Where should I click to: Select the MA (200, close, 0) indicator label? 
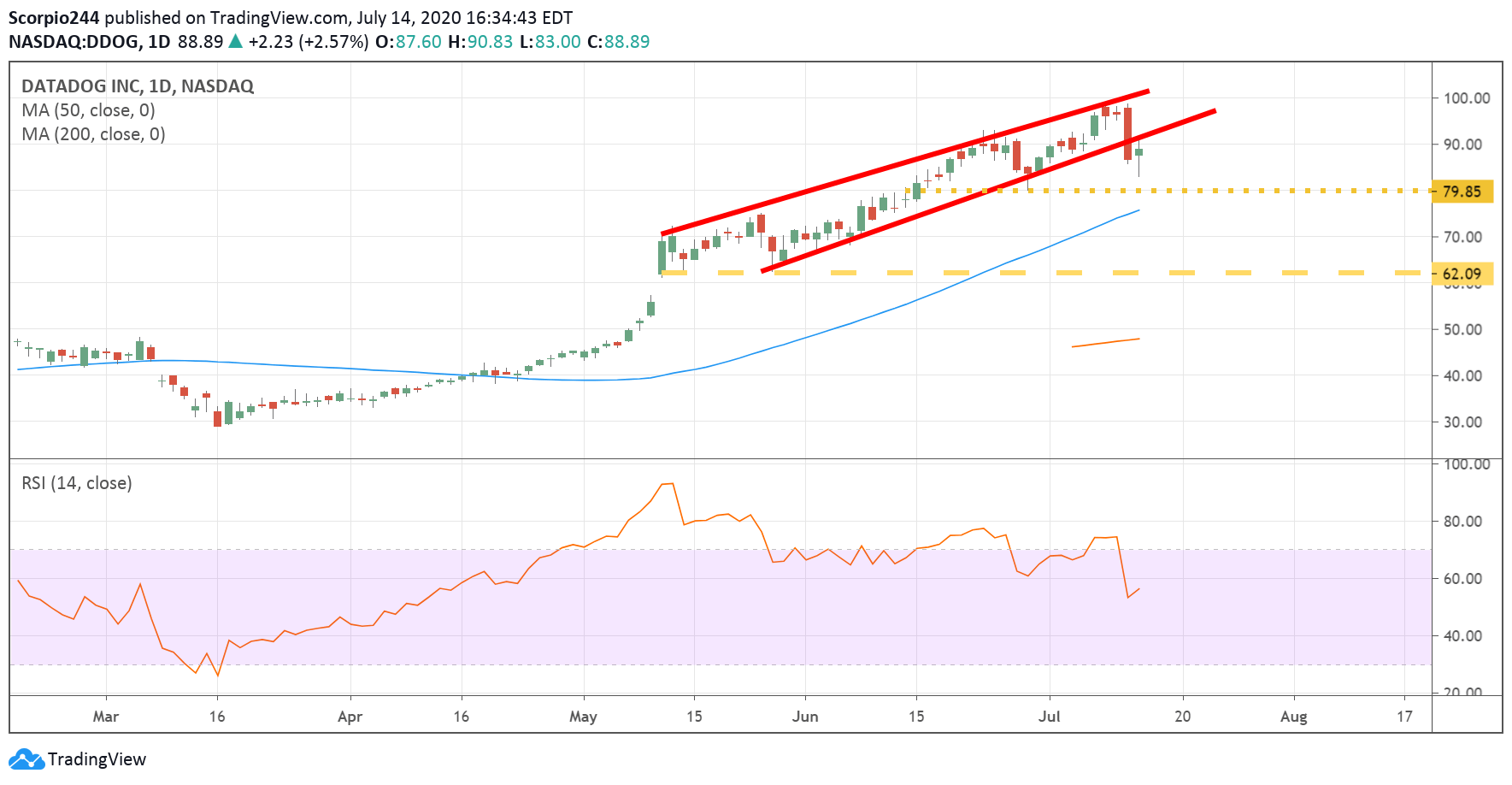(93, 134)
